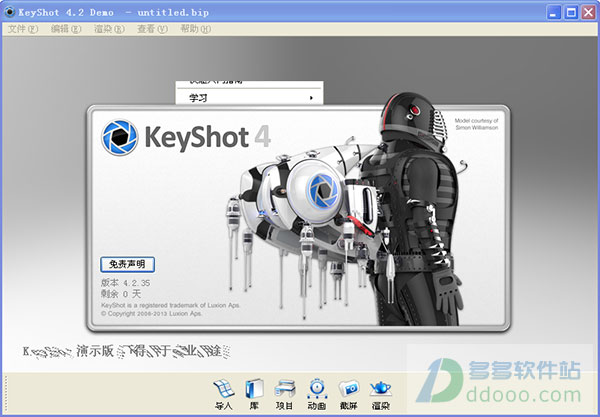This screenshot has width=600, height=417.
Task: Click the 剩余 0 天 remaining days text
Action: 121,294
